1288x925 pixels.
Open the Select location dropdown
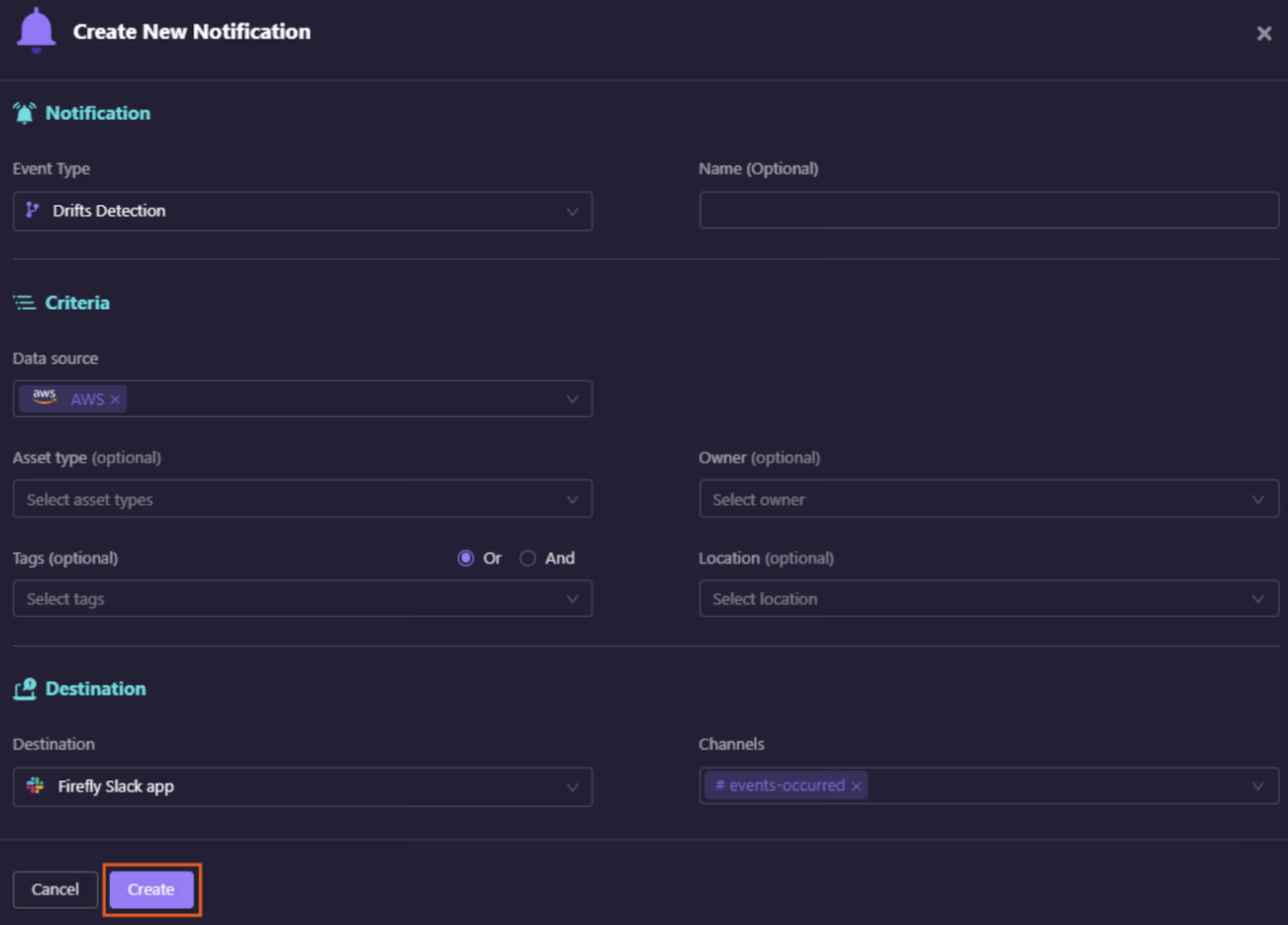coord(989,599)
